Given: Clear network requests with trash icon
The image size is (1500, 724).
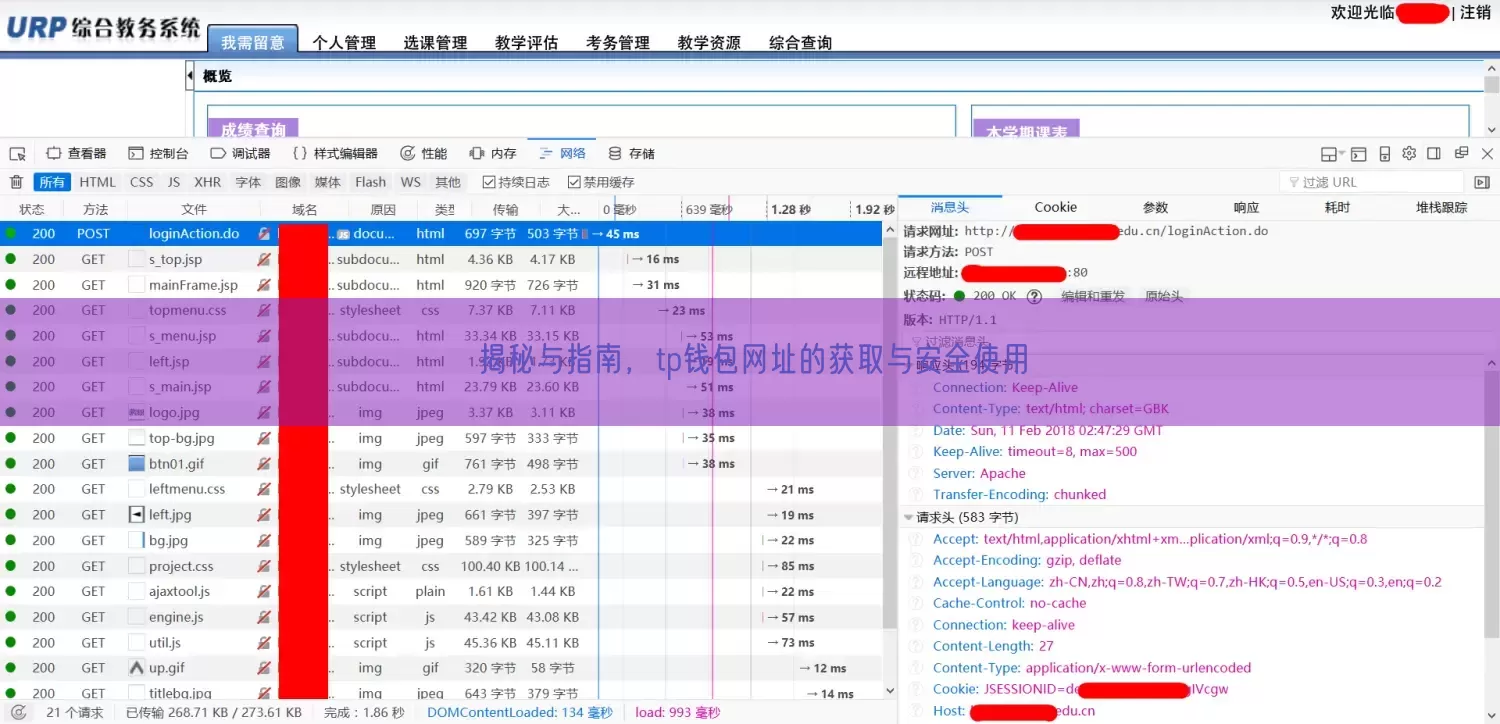Looking at the screenshot, I should (16, 182).
